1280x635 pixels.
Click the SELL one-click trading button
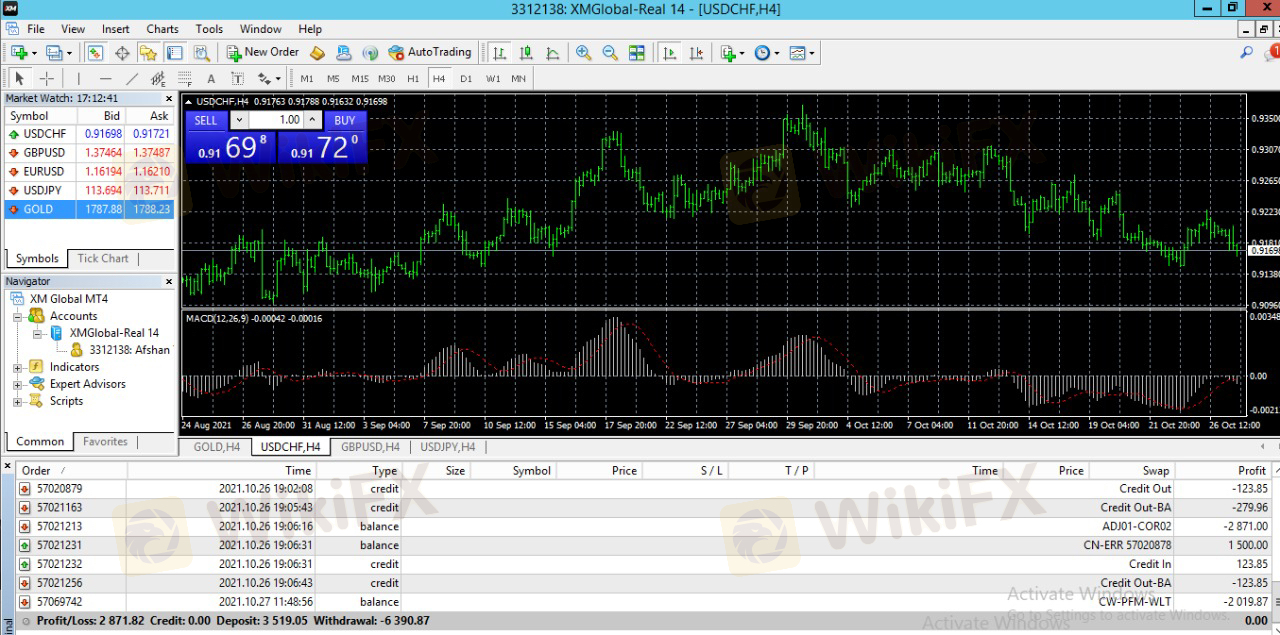205,120
